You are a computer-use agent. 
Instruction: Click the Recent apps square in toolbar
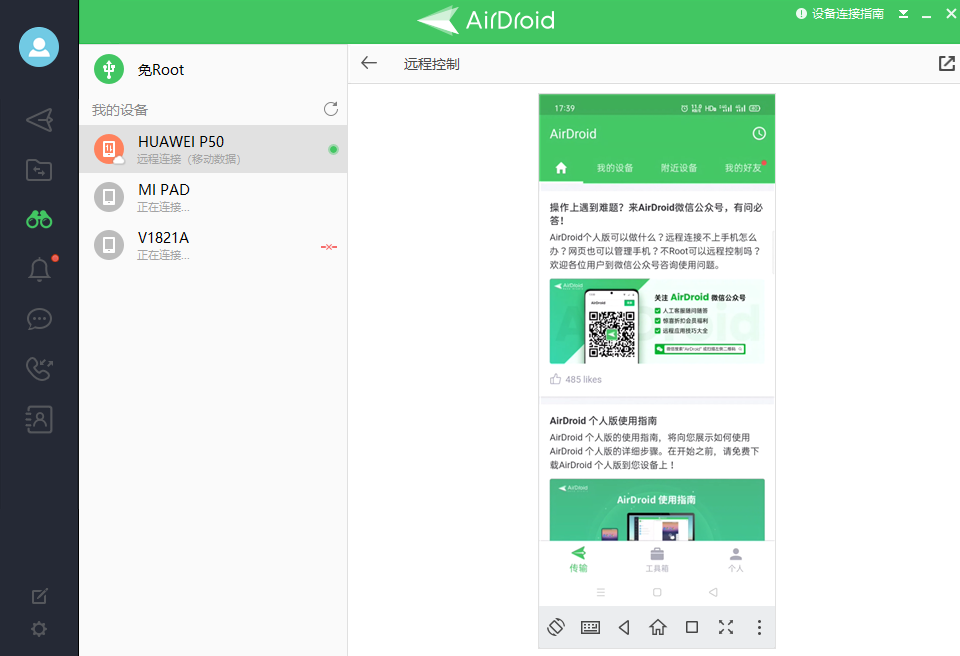[x=692, y=627]
